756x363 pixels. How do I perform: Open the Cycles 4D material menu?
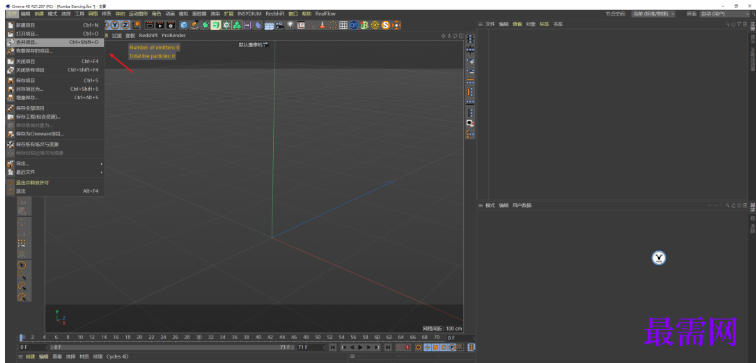pos(117,357)
